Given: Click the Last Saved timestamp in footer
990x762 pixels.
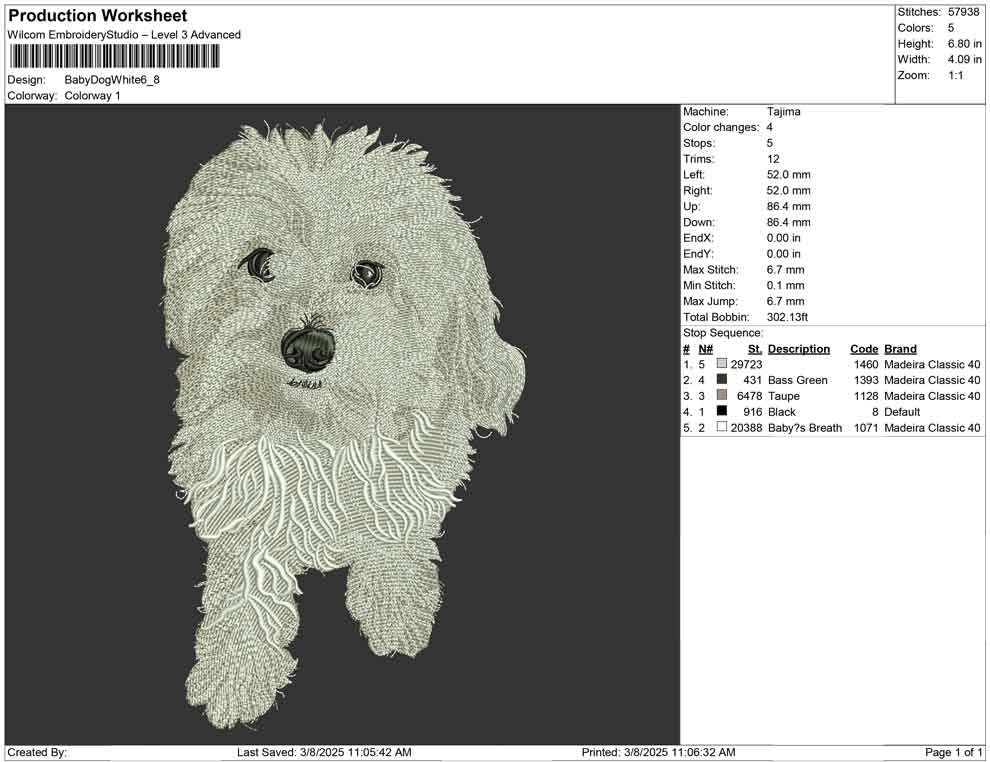Looking at the screenshot, I should 324,752.
